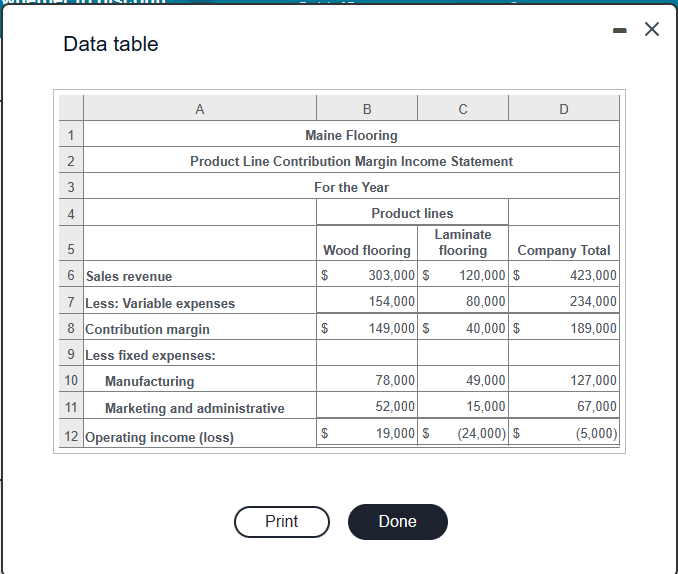Minimize the Data table dialog
This screenshot has width=678, height=574.
[x=620, y=30]
